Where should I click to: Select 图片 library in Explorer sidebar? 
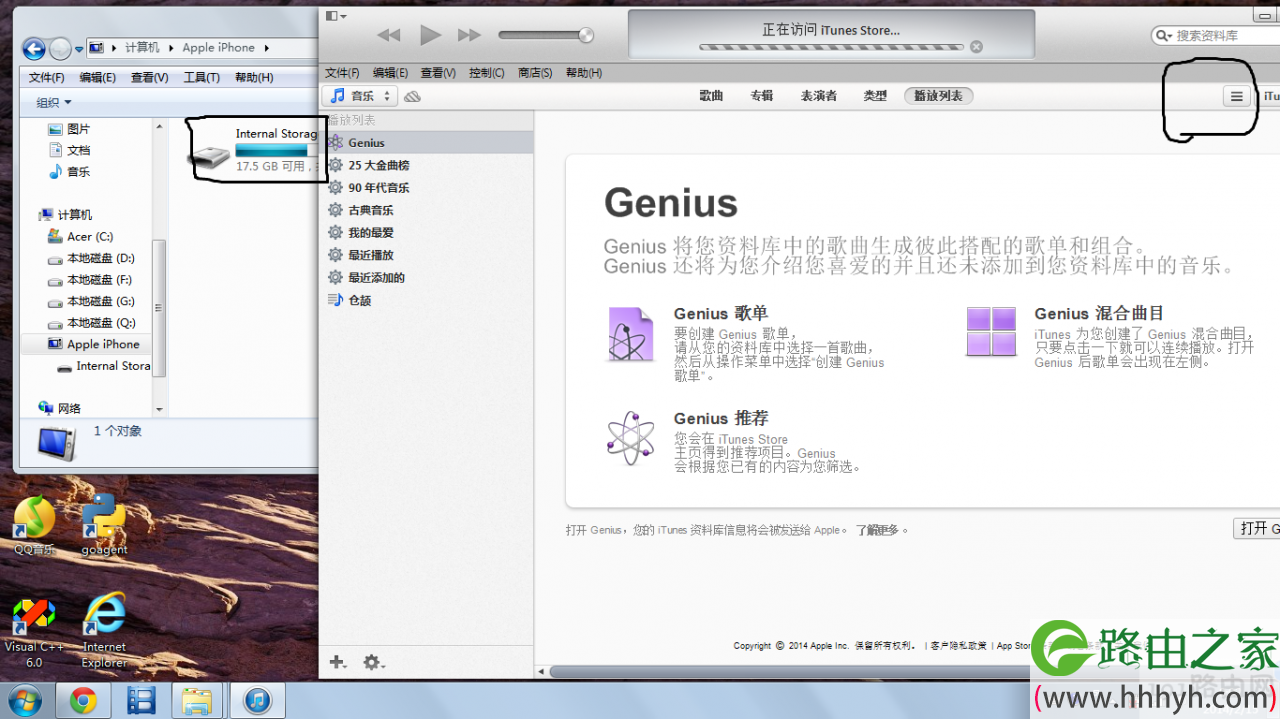coord(69,129)
